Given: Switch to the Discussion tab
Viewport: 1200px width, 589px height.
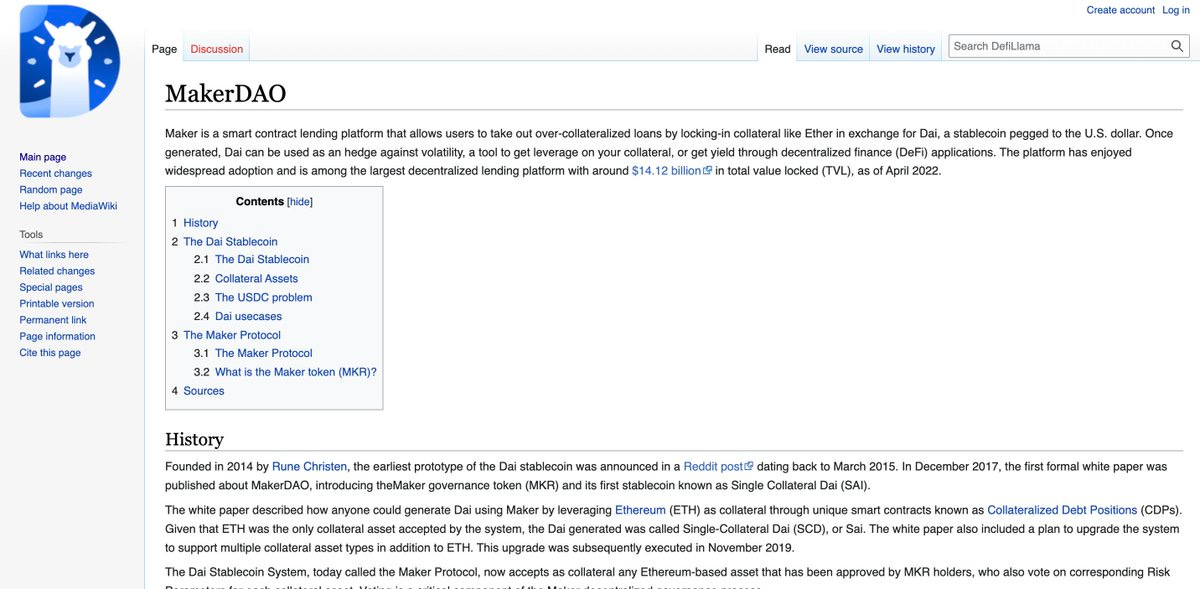Looking at the screenshot, I should click(217, 49).
